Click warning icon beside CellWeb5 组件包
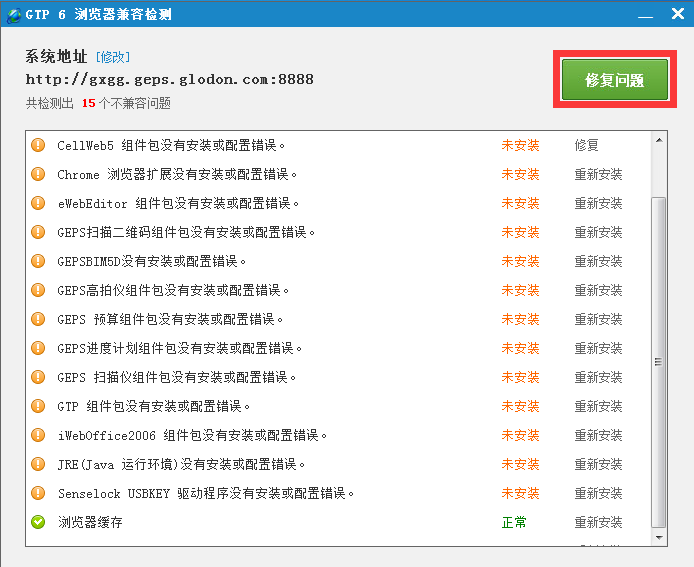The width and height of the screenshot is (694, 567). (38, 145)
